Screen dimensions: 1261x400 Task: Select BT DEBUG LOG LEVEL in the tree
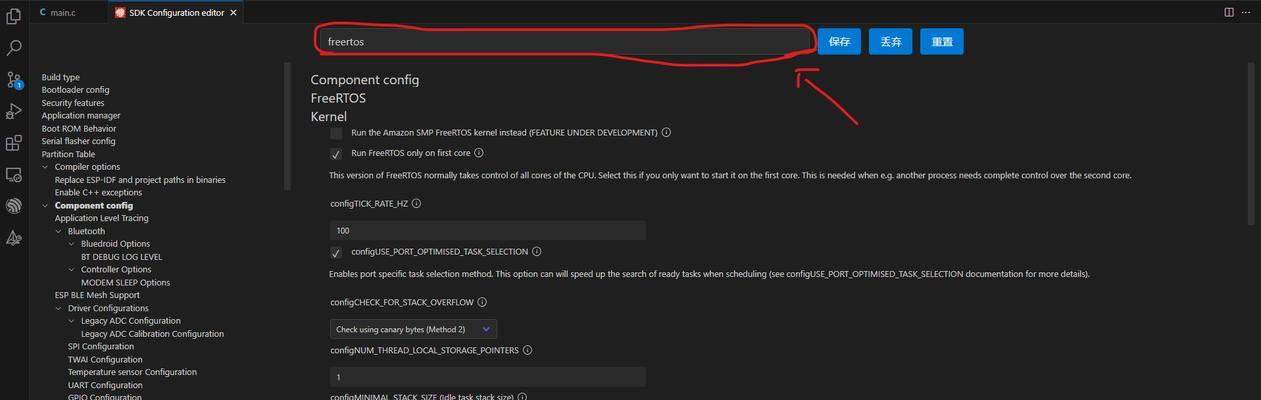click(x=121, y=257)
